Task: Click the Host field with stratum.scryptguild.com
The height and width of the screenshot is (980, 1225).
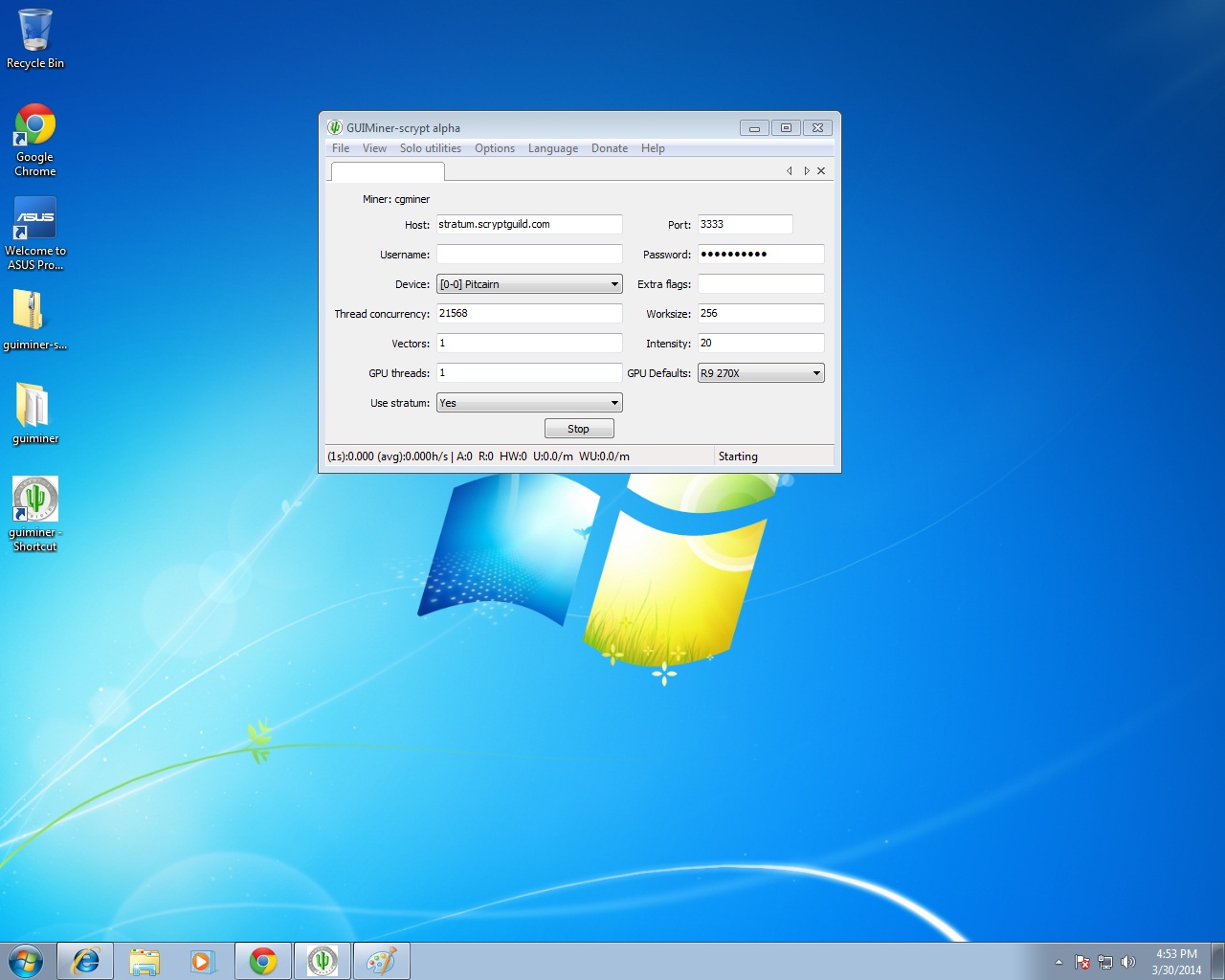Action: tap(529, 224)
